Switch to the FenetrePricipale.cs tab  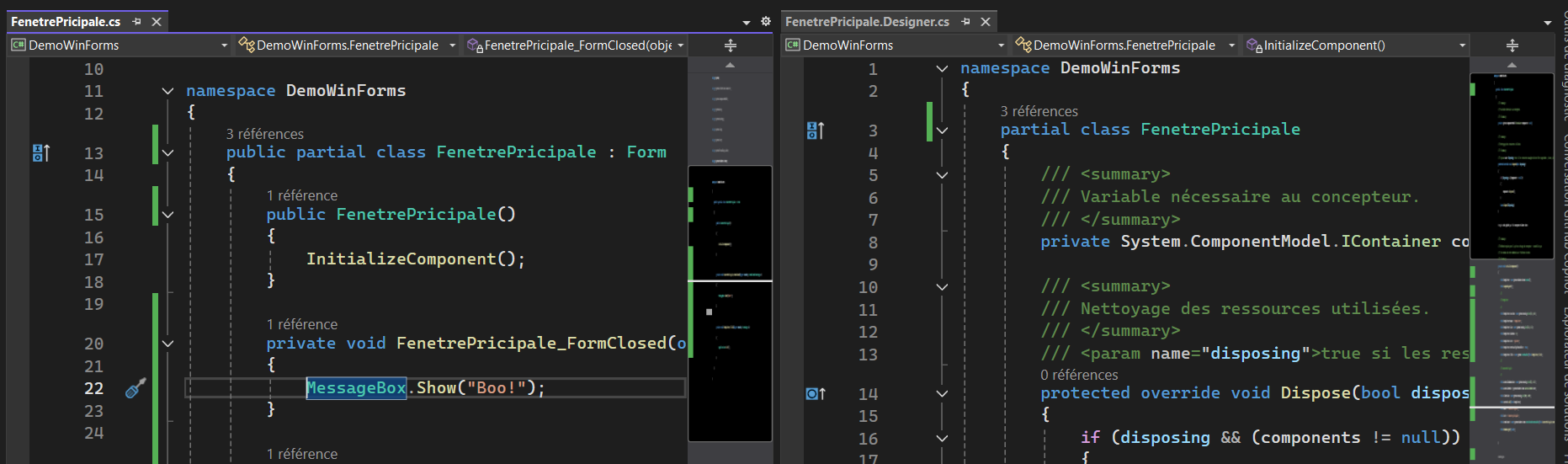coord(66,22)
